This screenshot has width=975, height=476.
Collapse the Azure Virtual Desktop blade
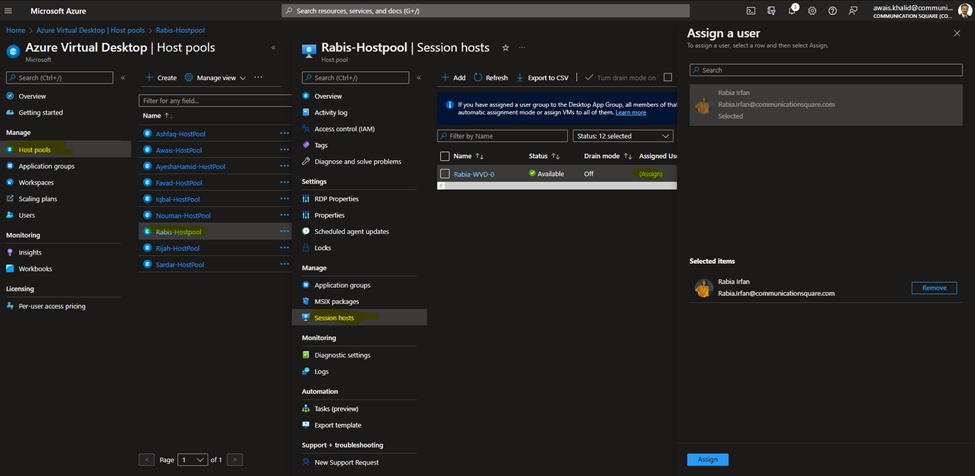click(274, 47)
